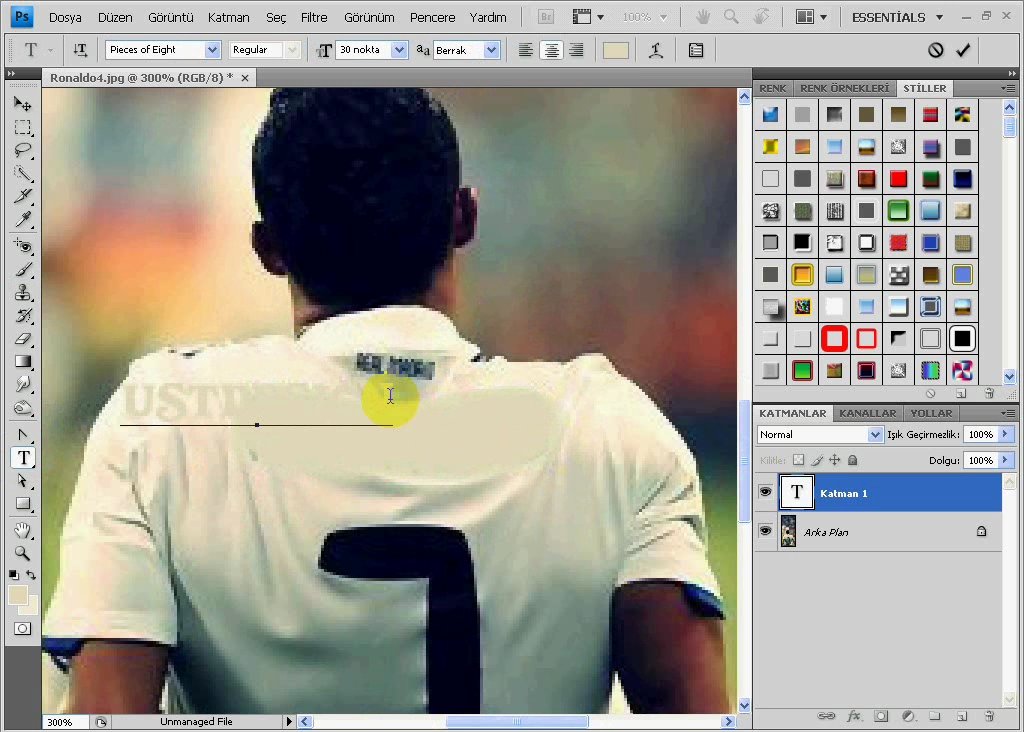Select the Gradient tool

pyautogui.click(x=23, y=361)
